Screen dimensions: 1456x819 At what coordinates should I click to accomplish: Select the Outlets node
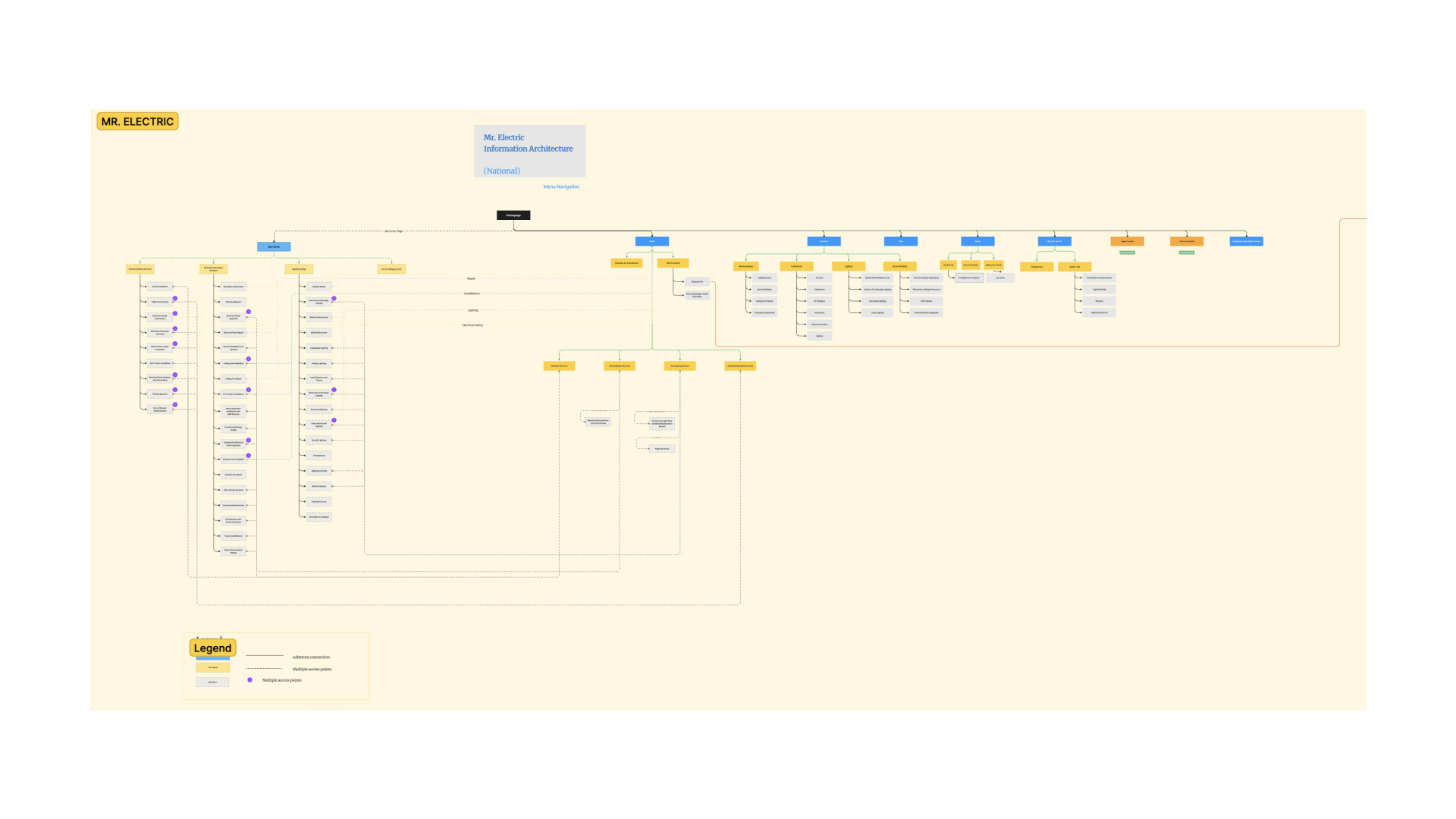pos(820,336)
